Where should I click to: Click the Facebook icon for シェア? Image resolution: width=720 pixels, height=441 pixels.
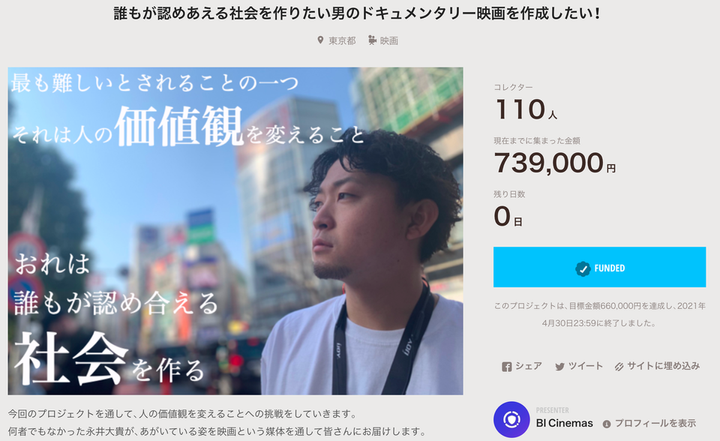coord(506,367)
